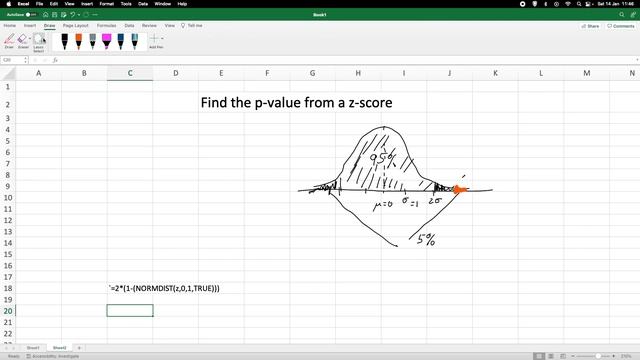Switch to the Draw ribbon tab
This screenshot has width=640, height=360.
coord(49,25)
